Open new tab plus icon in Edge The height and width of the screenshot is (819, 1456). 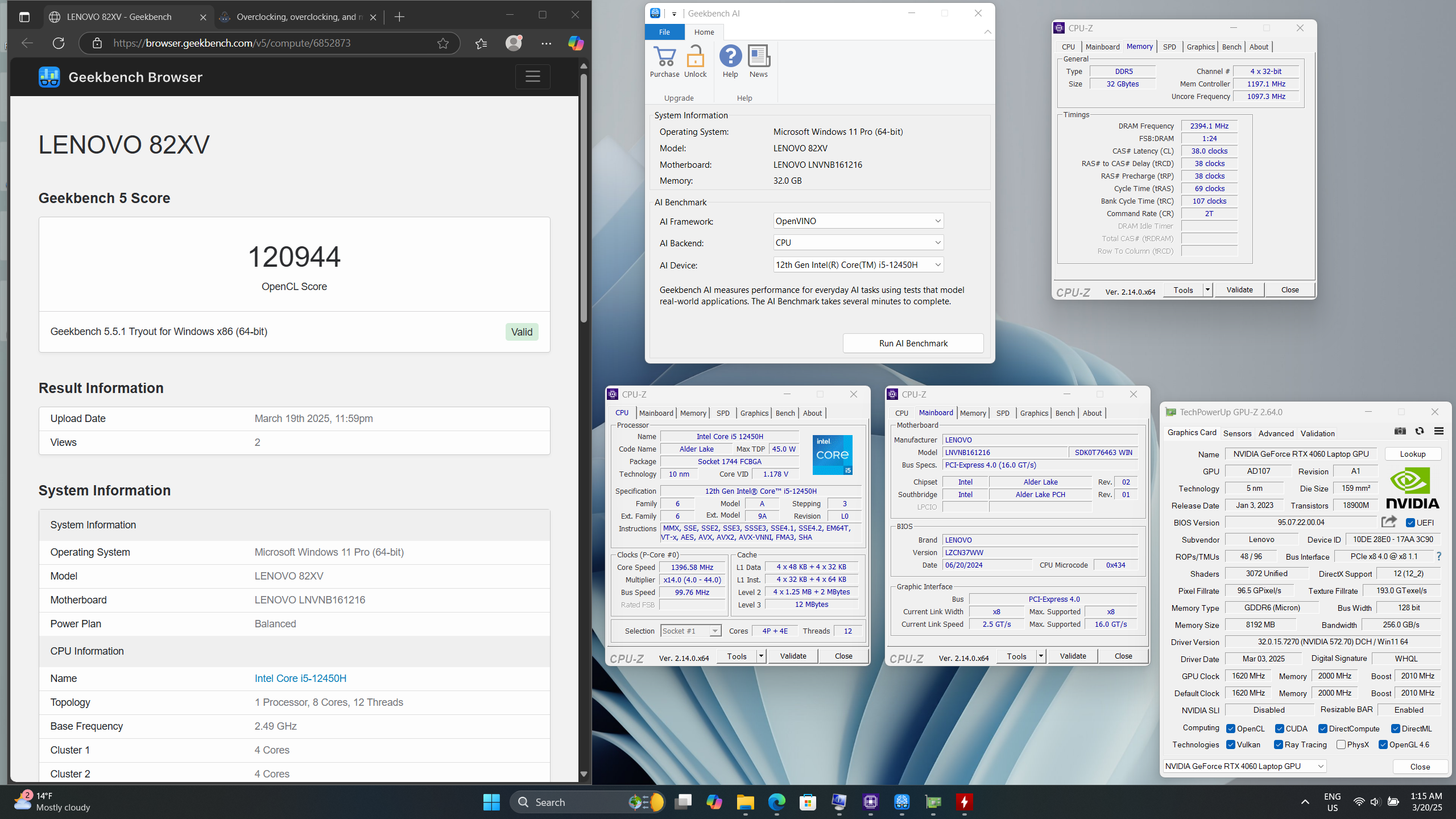pos(399,17)
